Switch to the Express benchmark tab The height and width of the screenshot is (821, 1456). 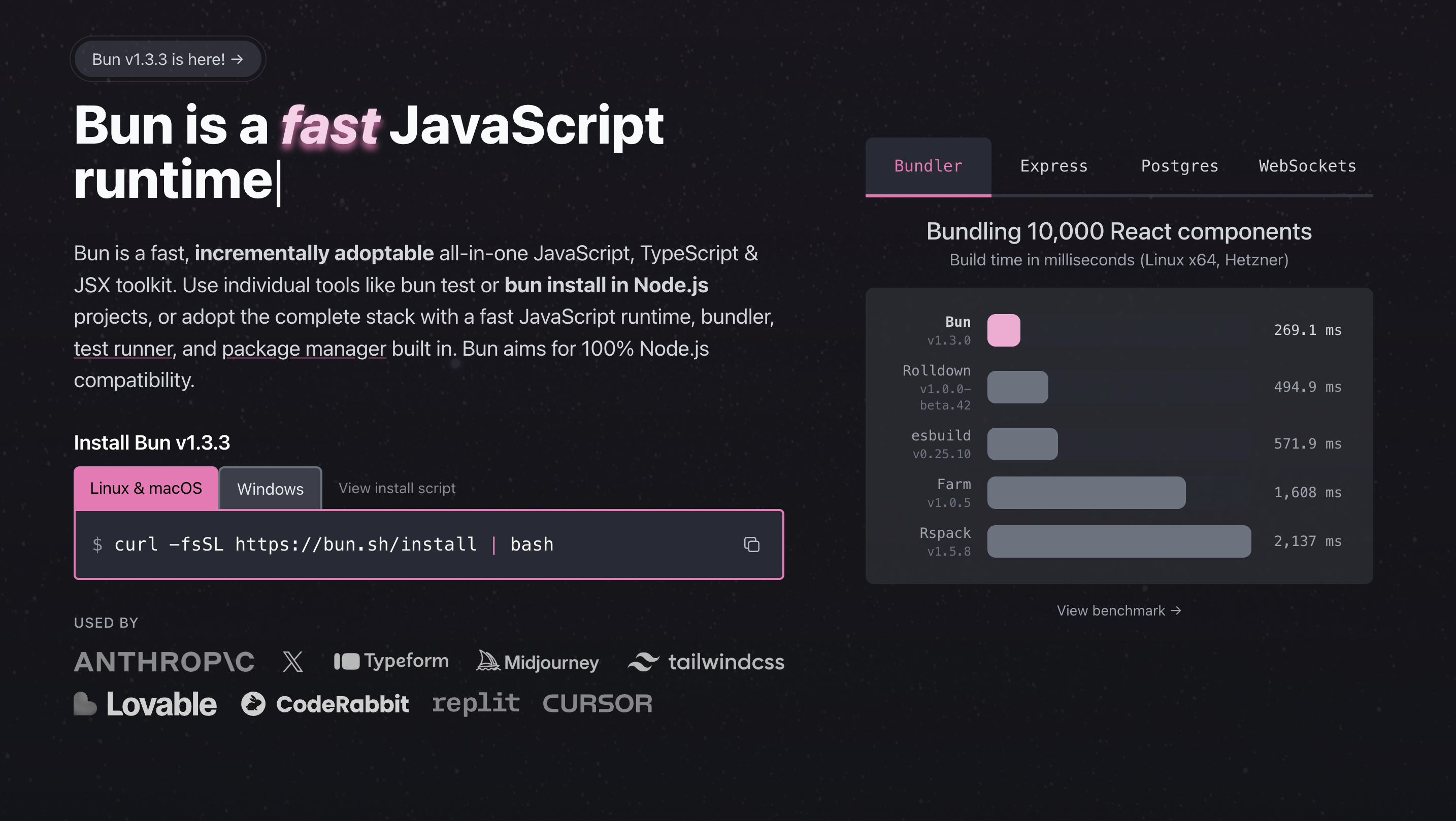[x=1053, y=166]
